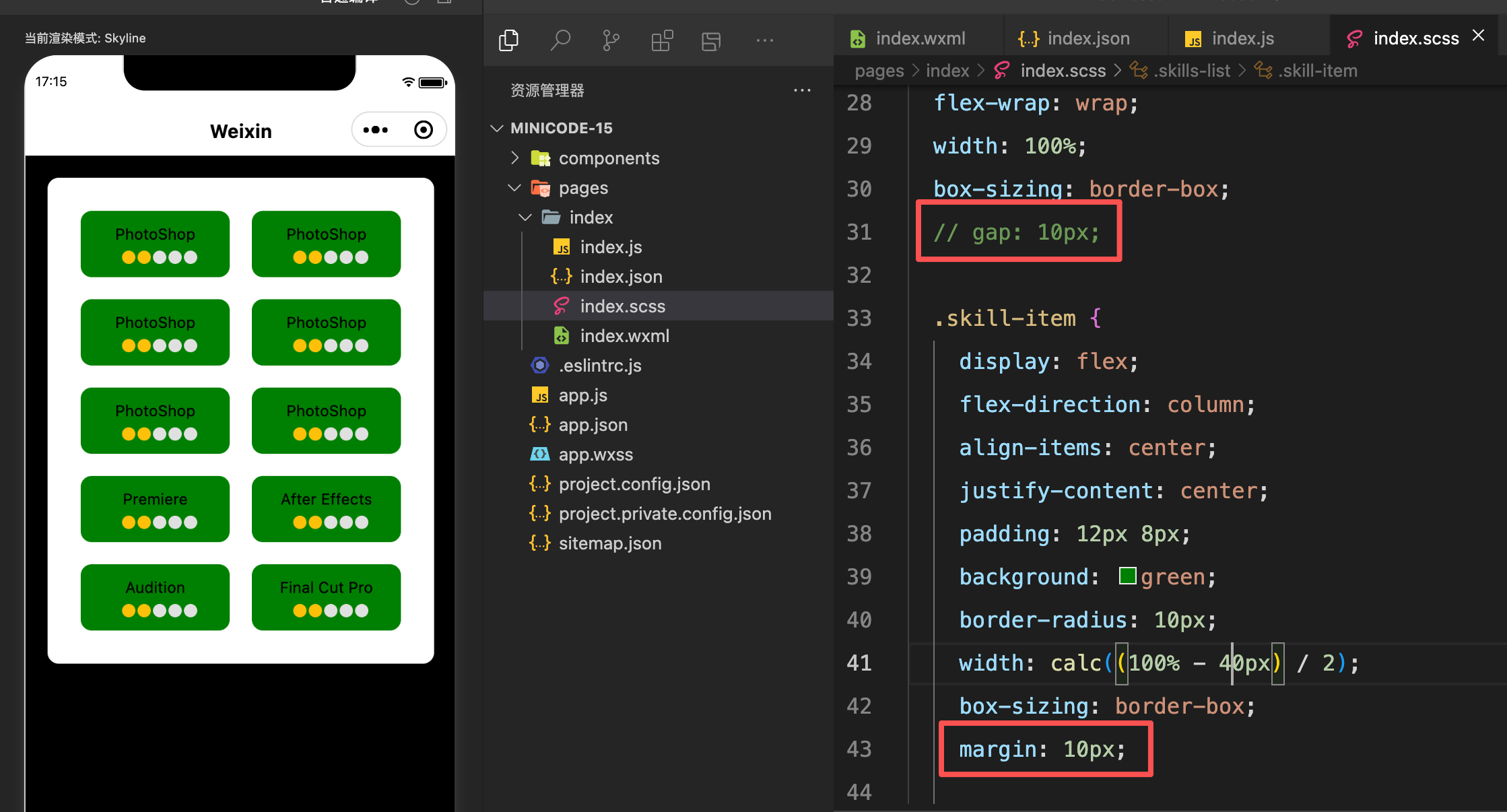The image size is (1507, 812).
Task: Click the green color swatch on line 39
Action: point(1127,576)
